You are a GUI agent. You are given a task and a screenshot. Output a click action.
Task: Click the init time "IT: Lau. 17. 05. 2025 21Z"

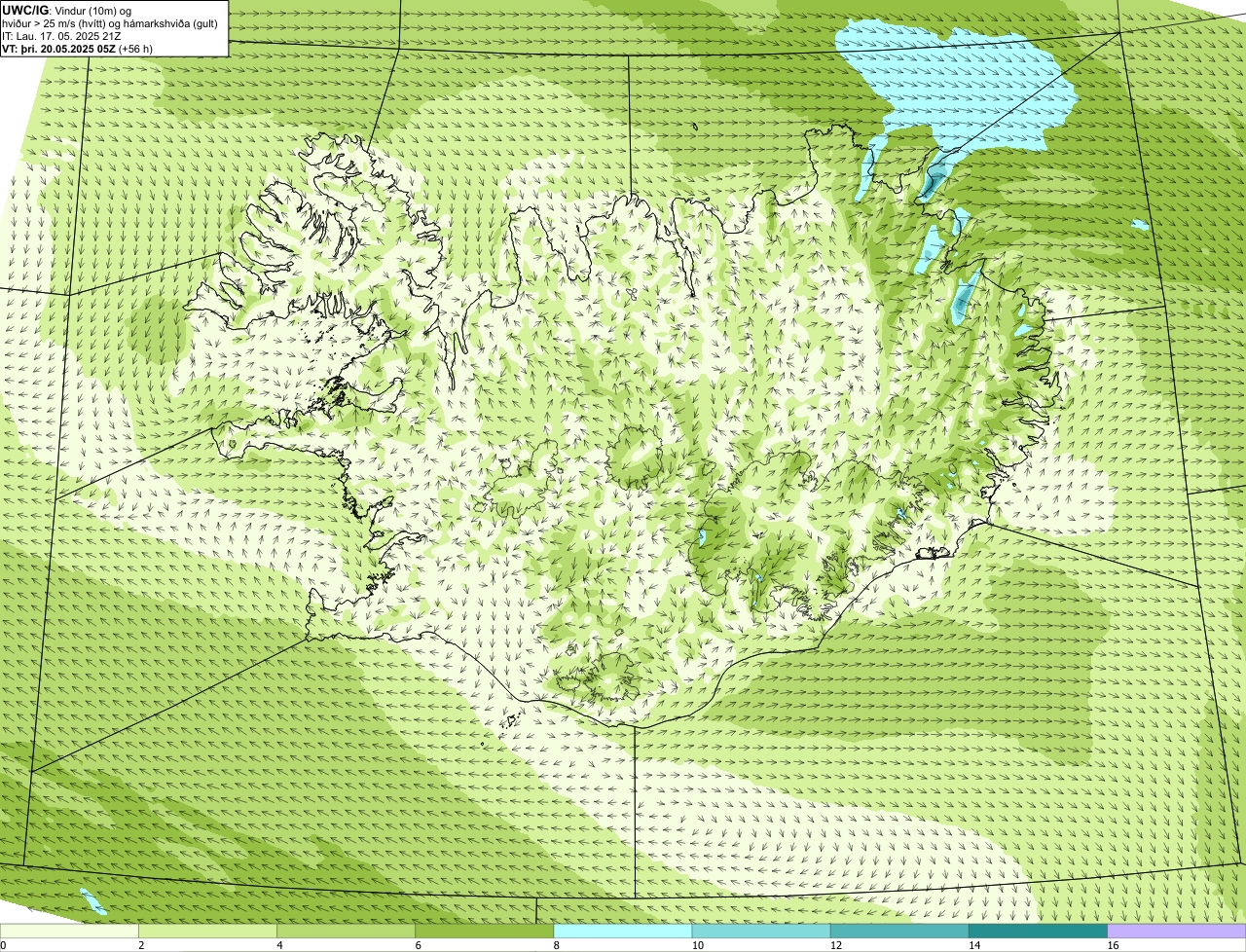(x=62, y=36)
